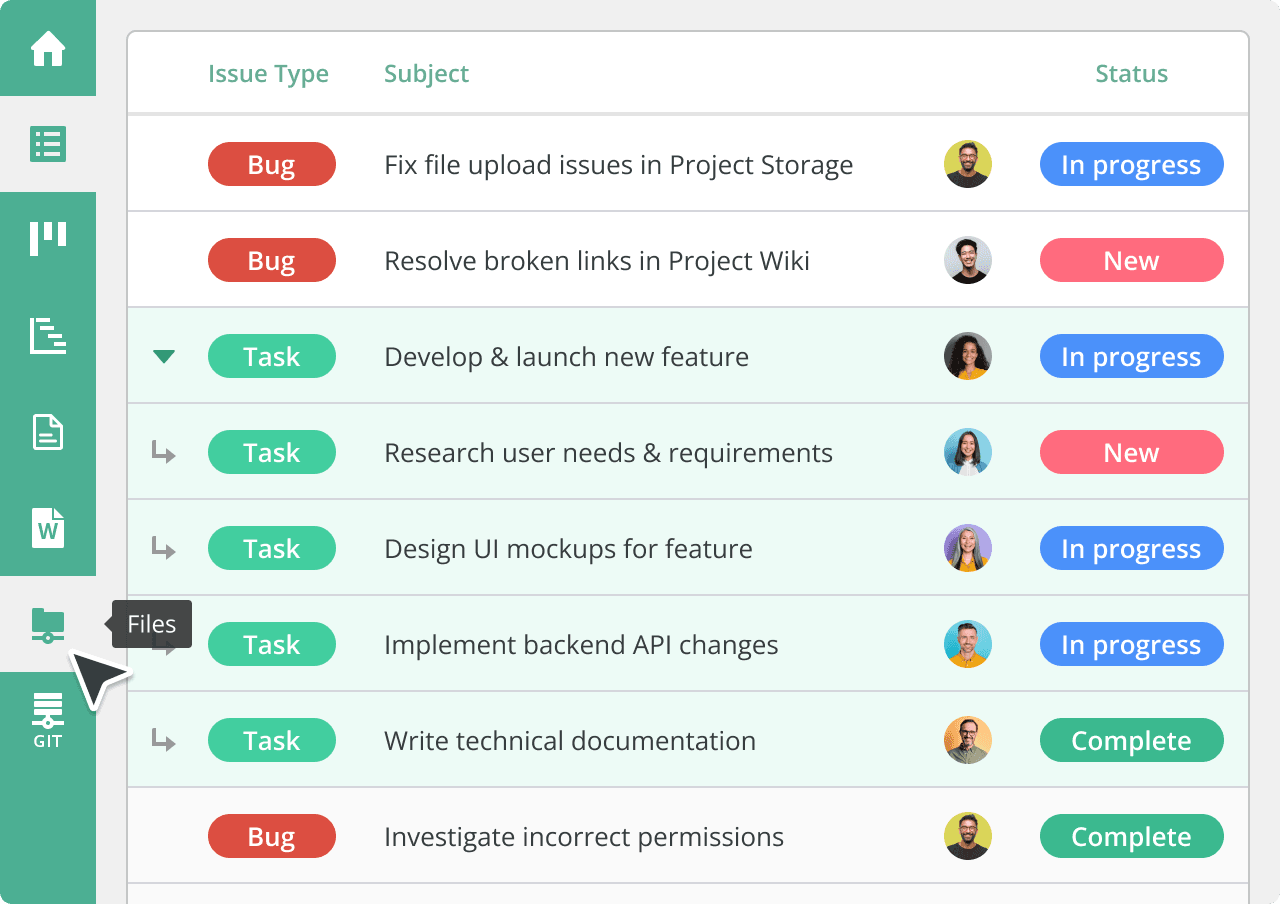
Task: Open Investigate incorrect permissions issue
Action: pos(584,837)
